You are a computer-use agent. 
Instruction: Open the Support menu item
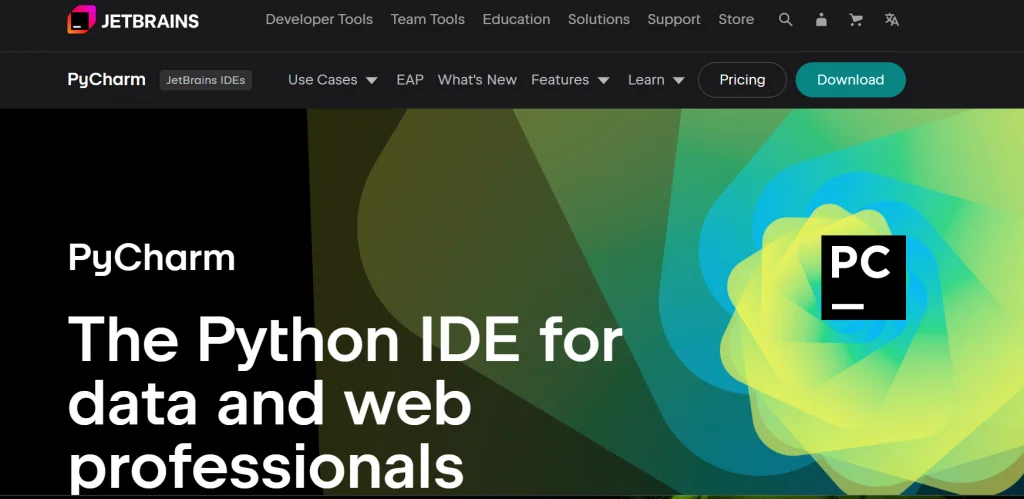point(674,20)
